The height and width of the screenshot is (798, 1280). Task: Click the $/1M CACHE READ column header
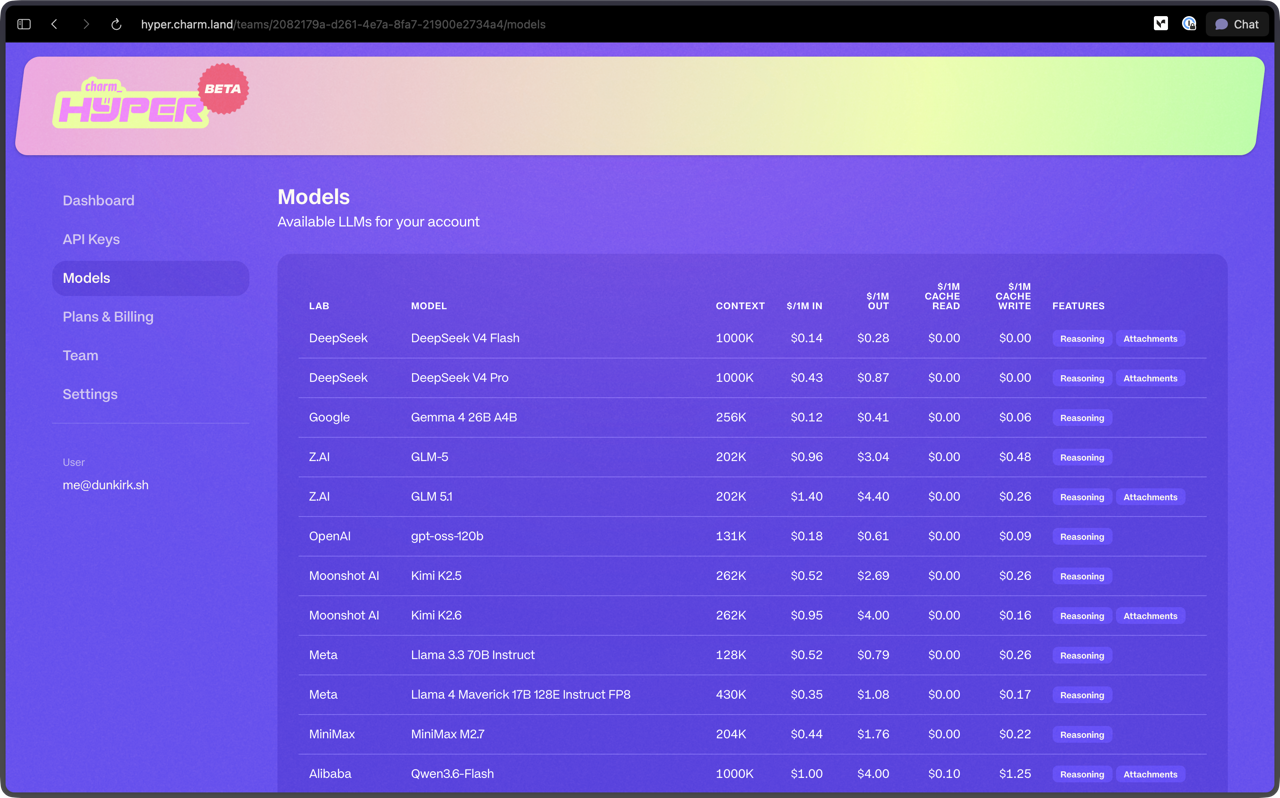click(x=943, y=296)
